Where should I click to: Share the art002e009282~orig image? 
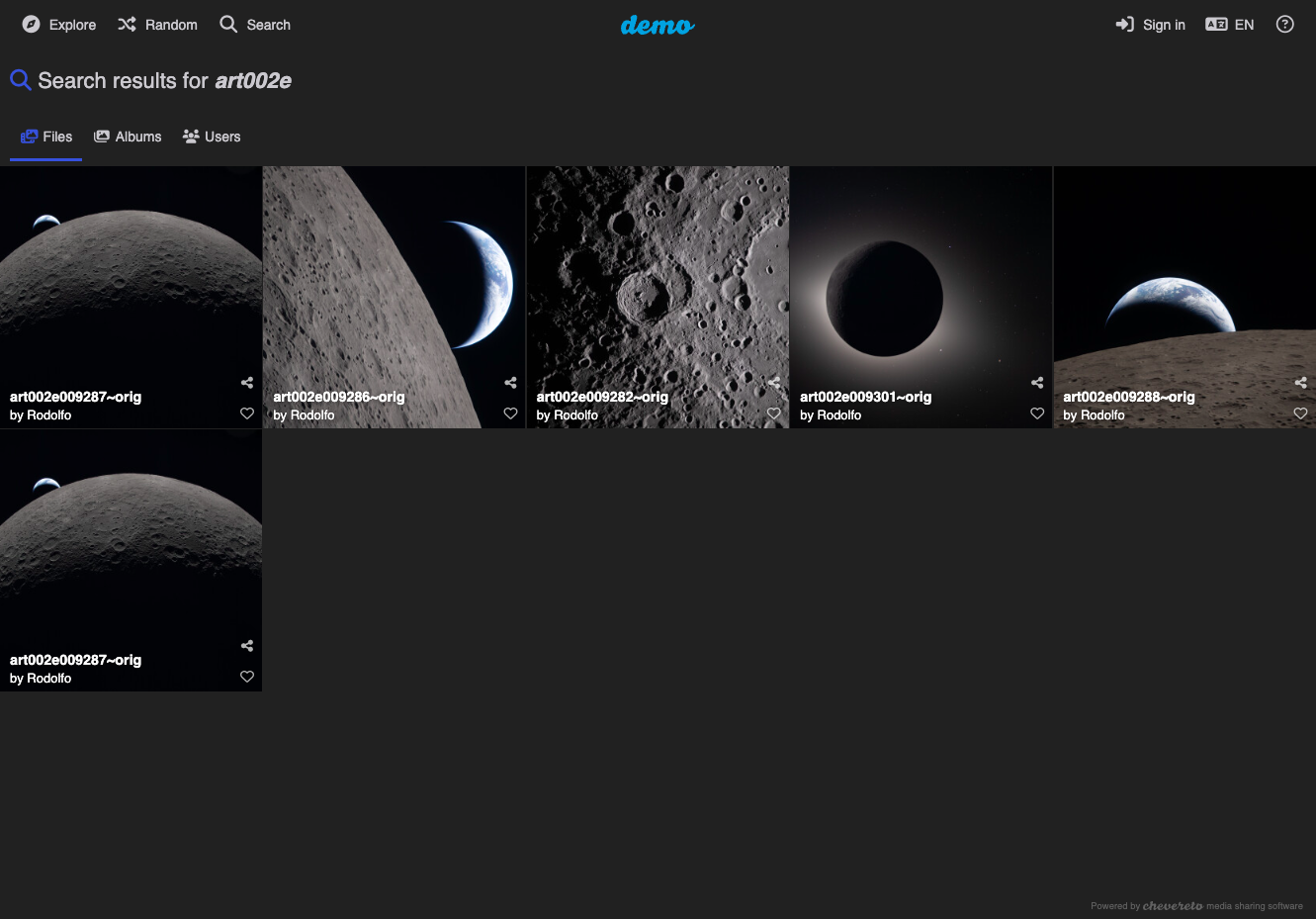click(x=774, y=383)
